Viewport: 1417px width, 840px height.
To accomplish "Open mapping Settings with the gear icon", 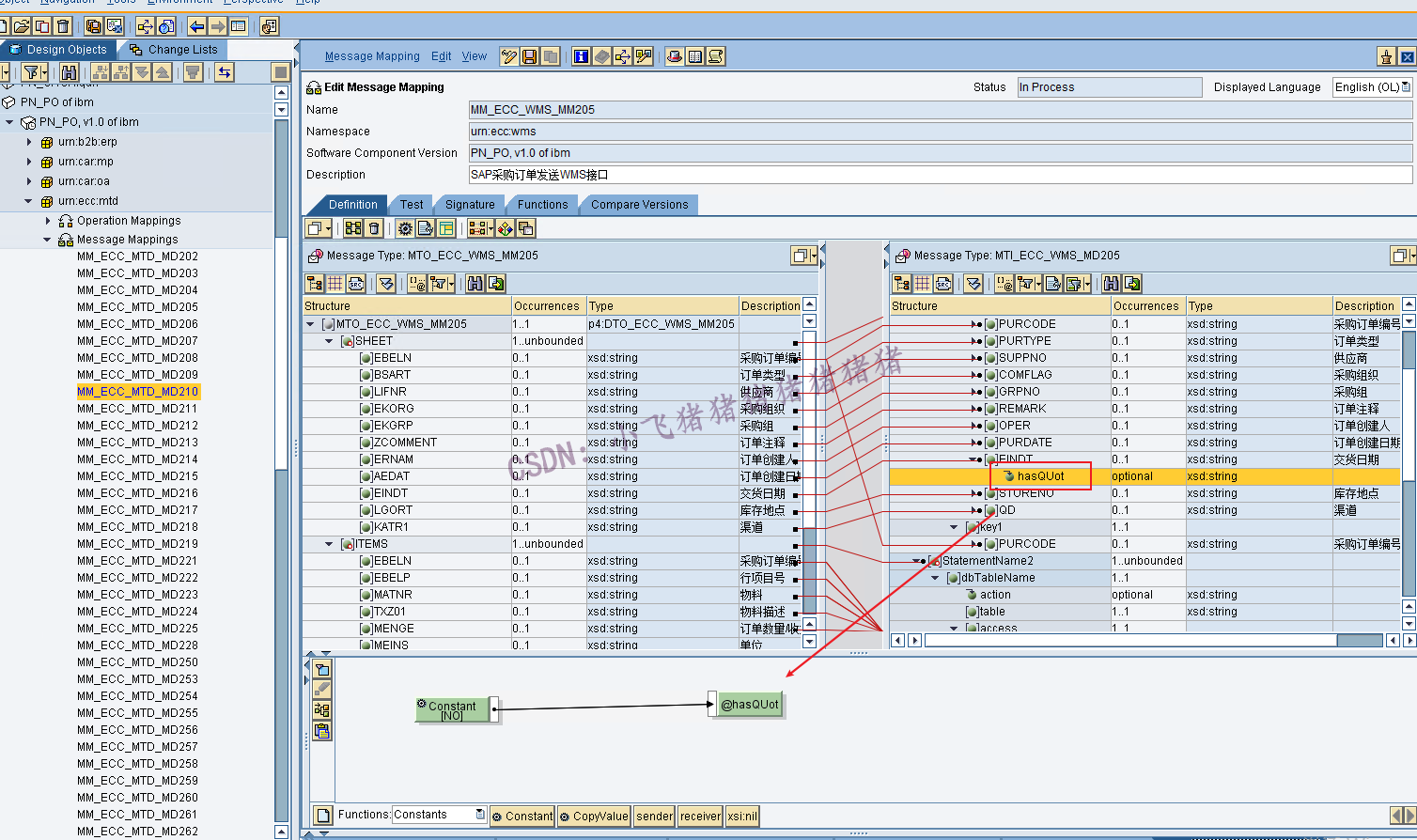I will (x=405, y=227).
